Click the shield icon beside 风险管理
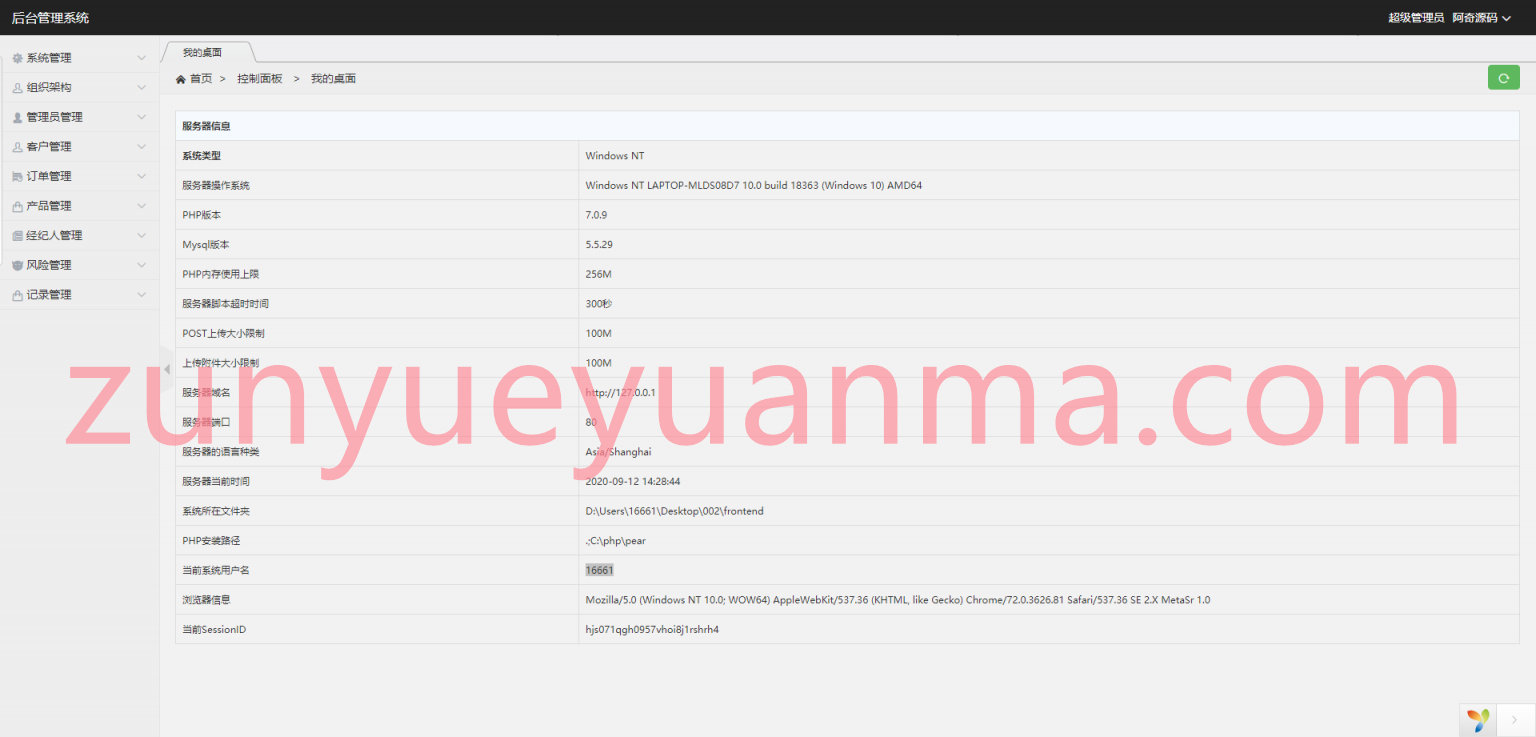Screen dimensions: 1536x737 click(17, 265)
